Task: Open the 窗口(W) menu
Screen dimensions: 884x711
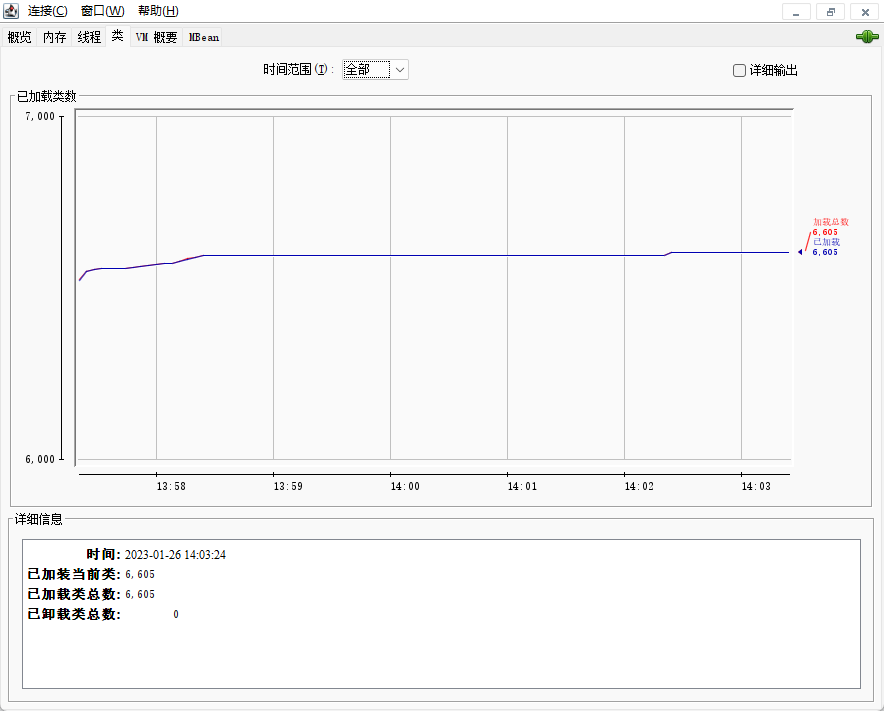Action: coord(103,11)
